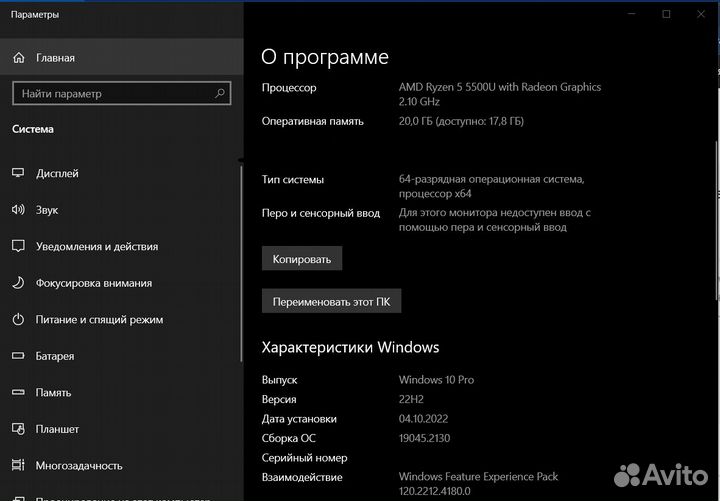Open Питание и спящий режим section
The width and height of the screenshot is (720, 501).
(120, 319)
